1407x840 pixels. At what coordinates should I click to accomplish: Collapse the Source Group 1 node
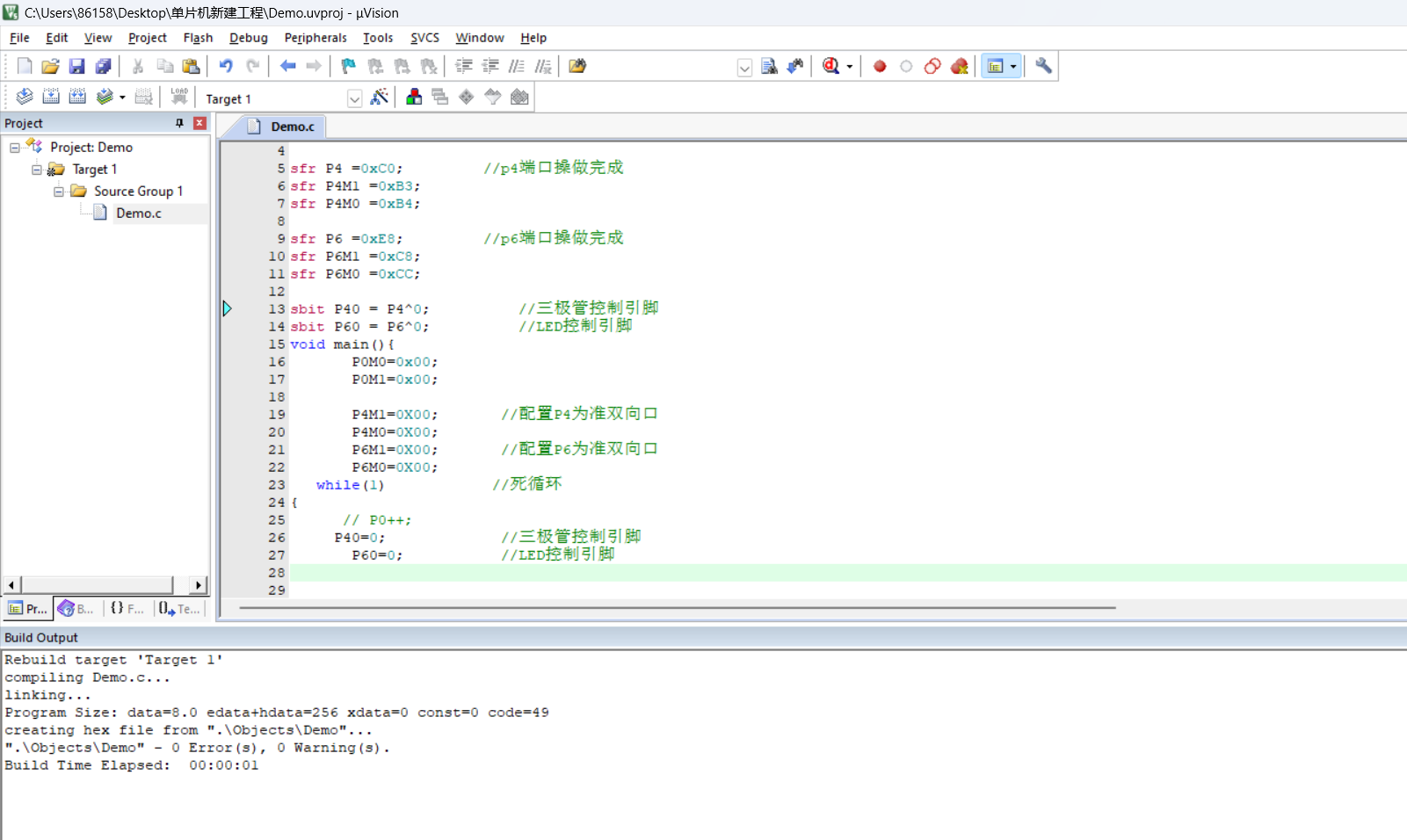[x=59, y=192]
